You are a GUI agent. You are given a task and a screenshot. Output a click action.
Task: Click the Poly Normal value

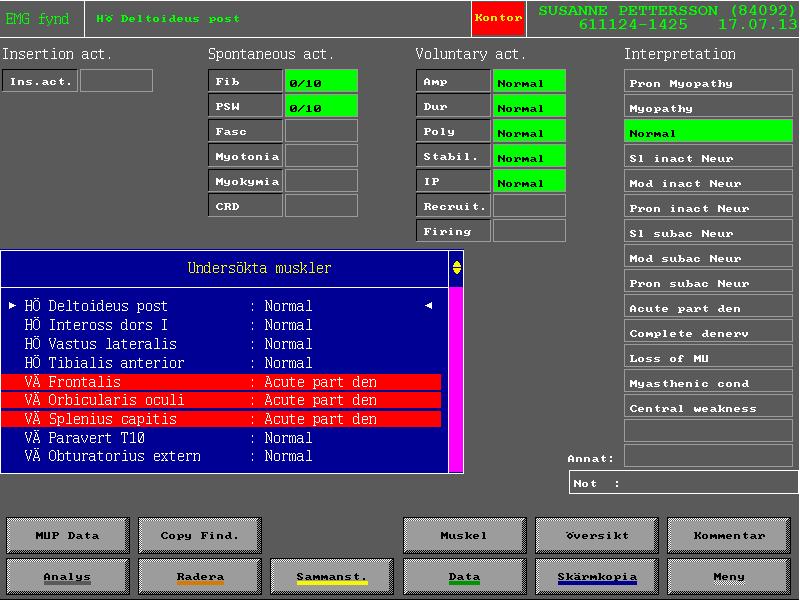coord(529,131)
